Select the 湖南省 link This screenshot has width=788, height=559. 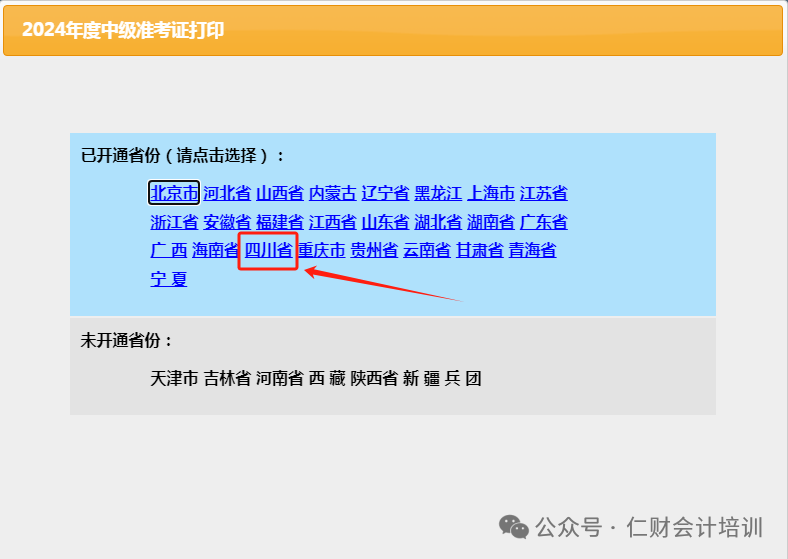491,222
